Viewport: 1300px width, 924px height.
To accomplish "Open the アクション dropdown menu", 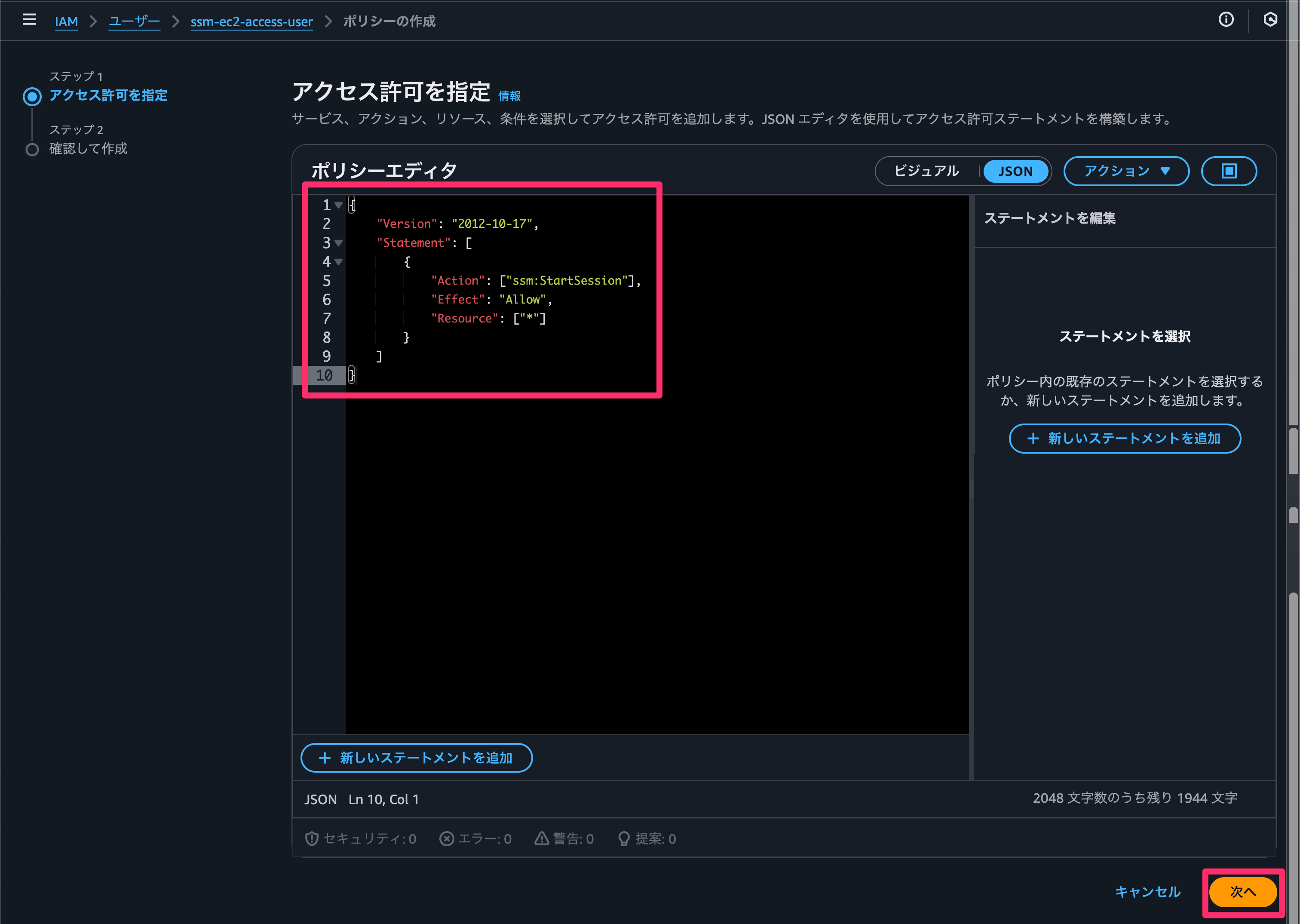I will [1126, 171].
